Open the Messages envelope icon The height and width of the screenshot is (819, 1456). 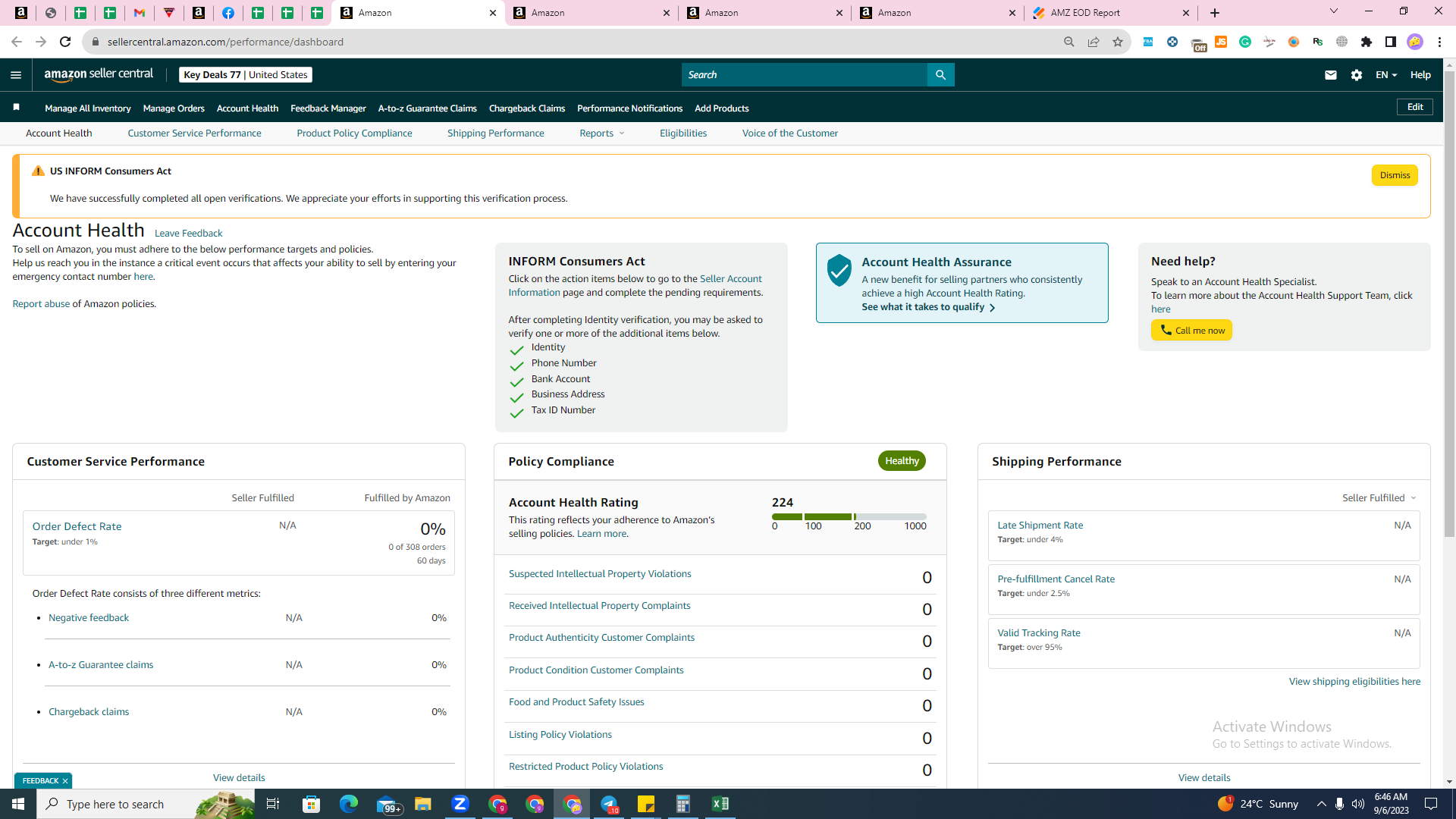[1331, 75]
